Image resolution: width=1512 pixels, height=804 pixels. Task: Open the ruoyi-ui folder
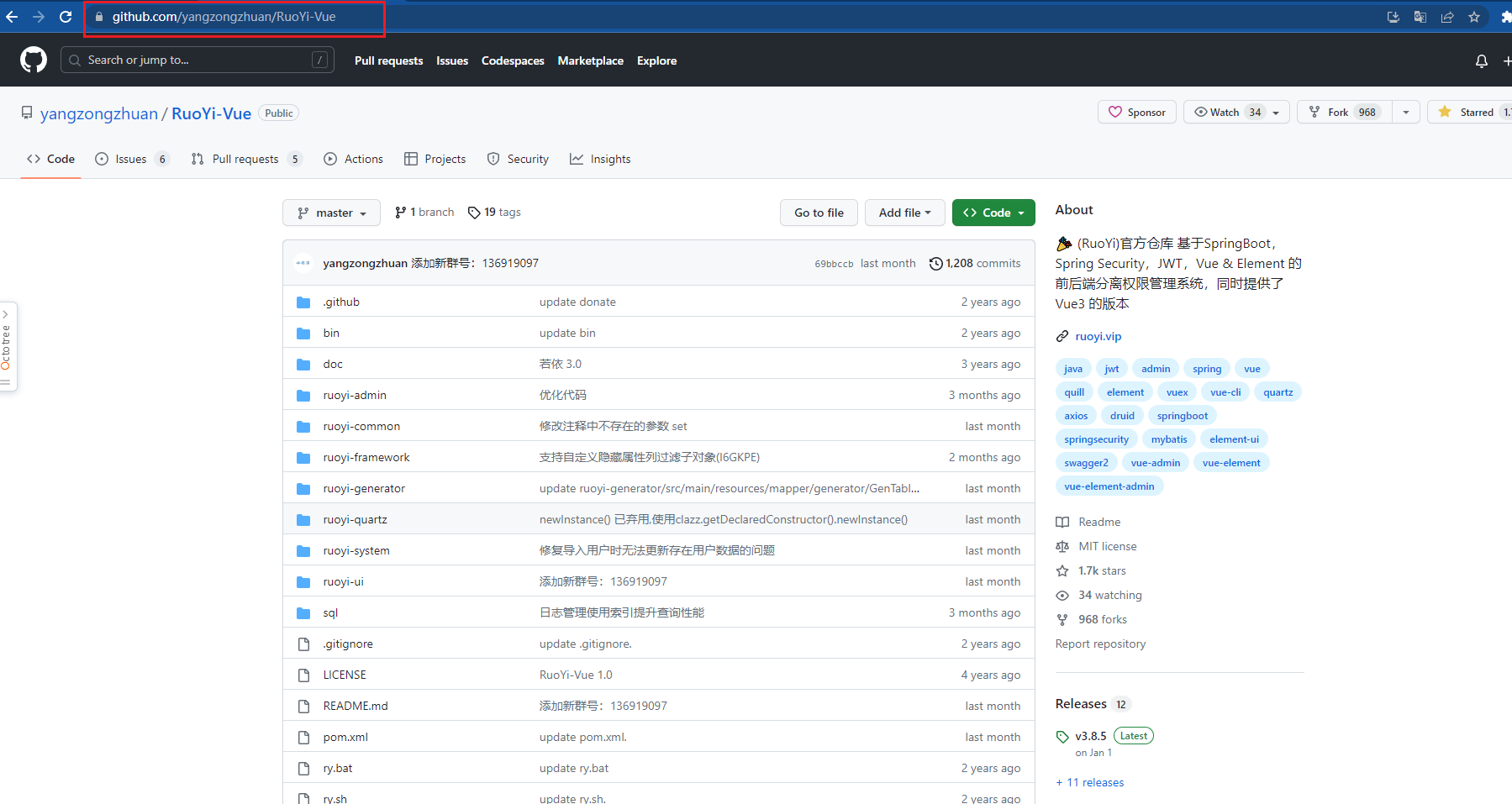pos(344,582)
